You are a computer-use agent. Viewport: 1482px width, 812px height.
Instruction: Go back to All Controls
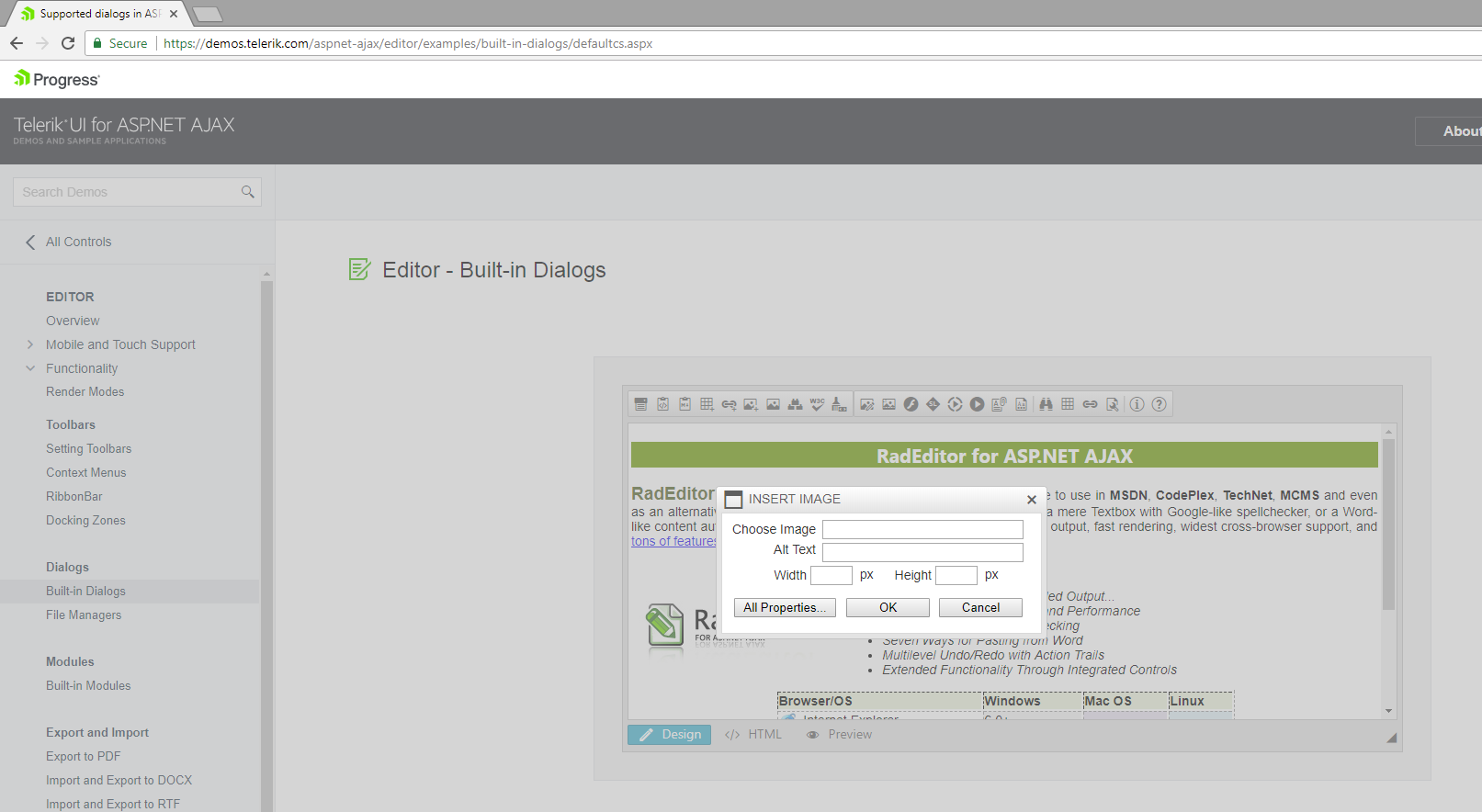coord(69,242)
